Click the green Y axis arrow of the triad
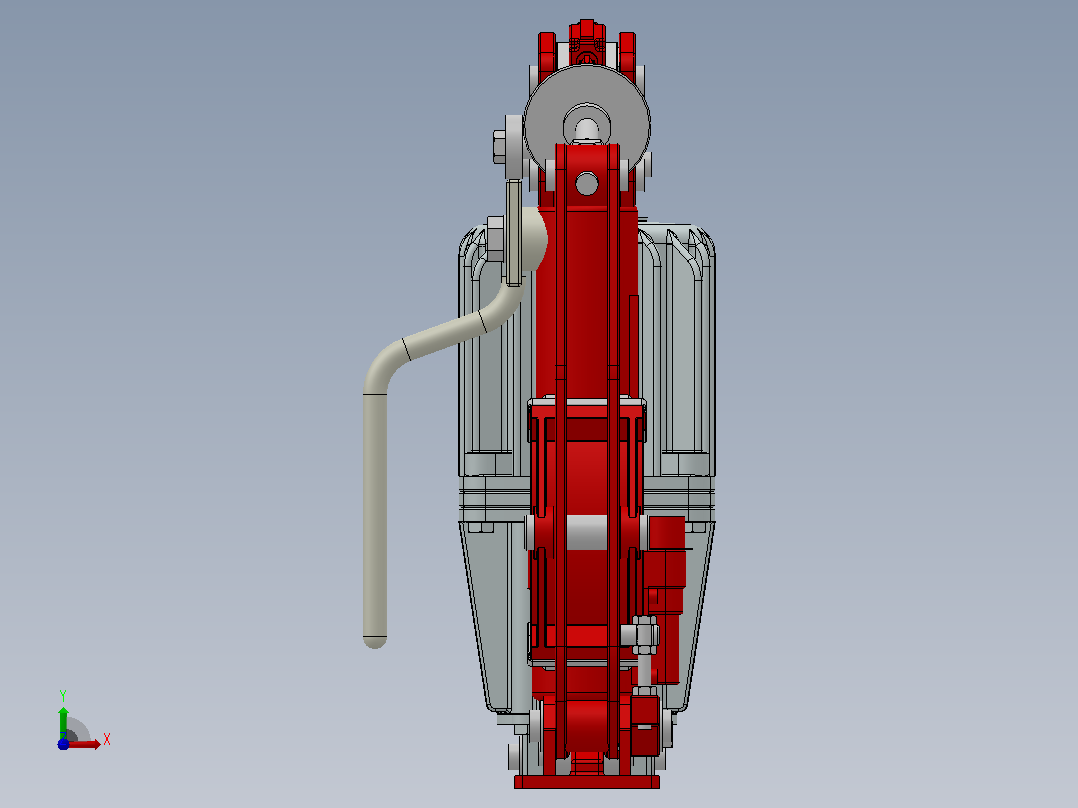 63,722
